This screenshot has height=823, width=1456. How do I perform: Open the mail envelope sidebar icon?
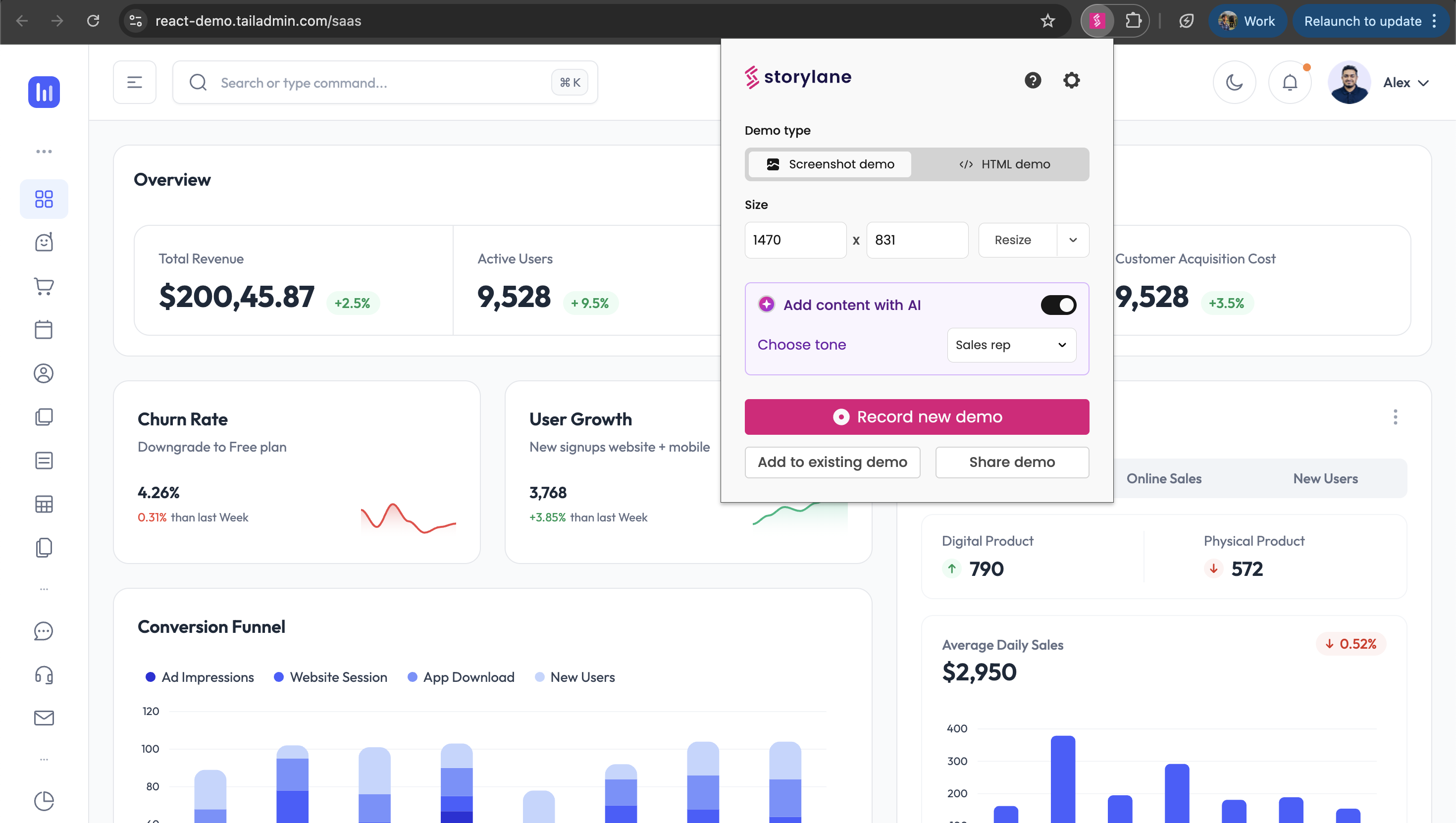[44, 718]
